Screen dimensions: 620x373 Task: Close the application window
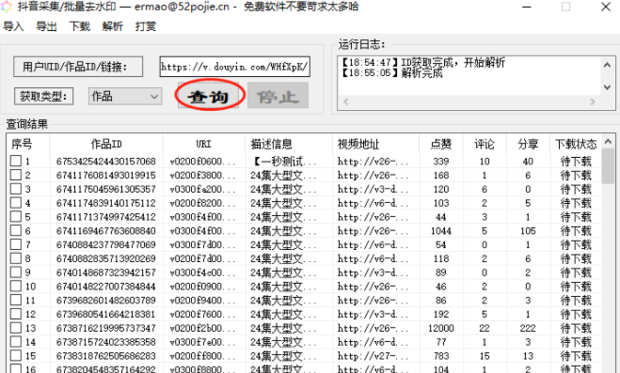pos(606,7)
